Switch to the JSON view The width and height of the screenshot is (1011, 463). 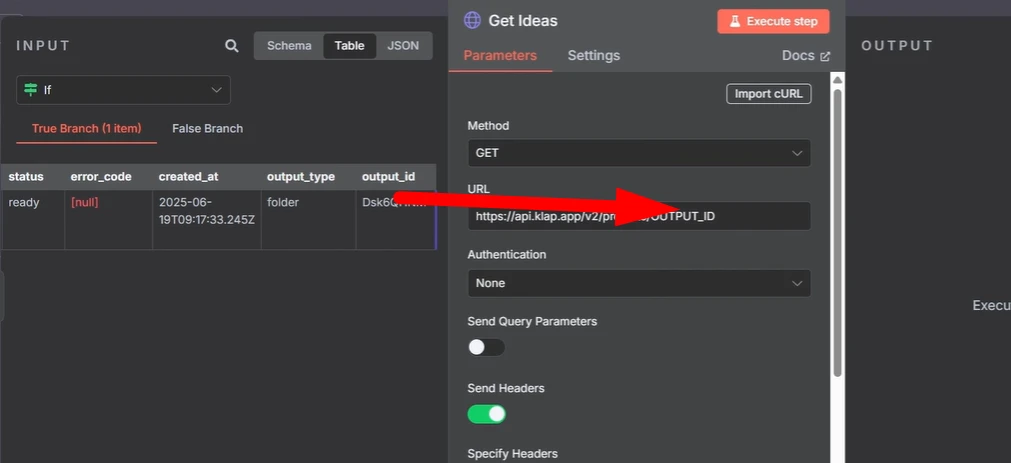click(403, 46)
